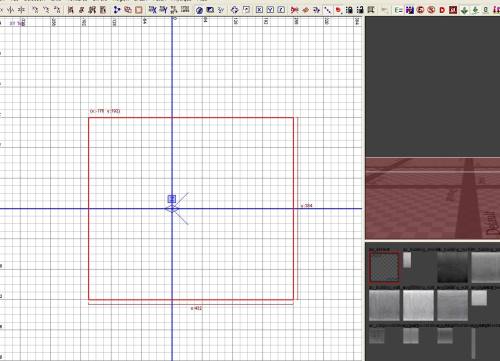The height and width of the screenshot is (361, 500).
Task: Click the Hollow square outline icon
Action: (x=139, y=10)
